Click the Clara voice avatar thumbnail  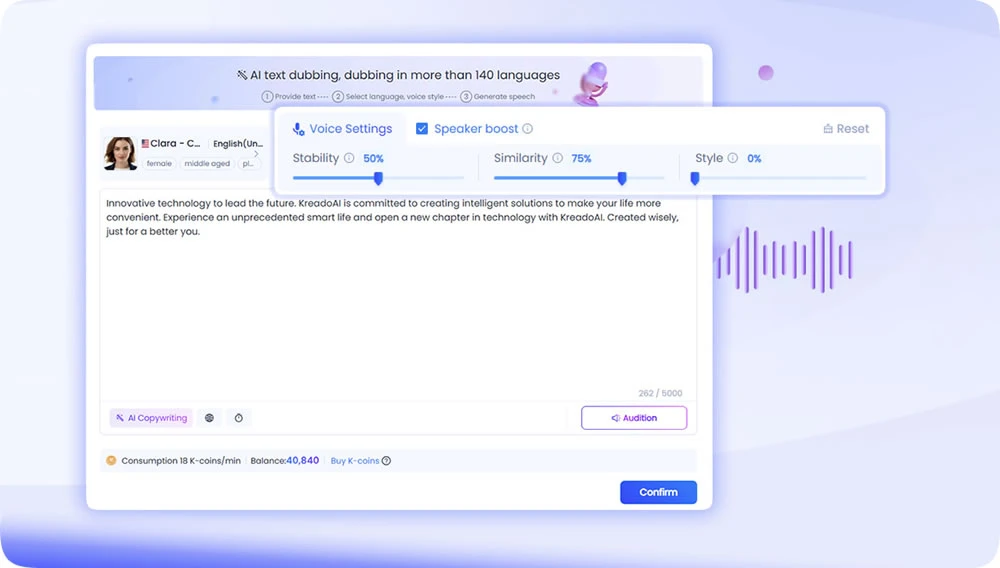click(x=120, y=154)
